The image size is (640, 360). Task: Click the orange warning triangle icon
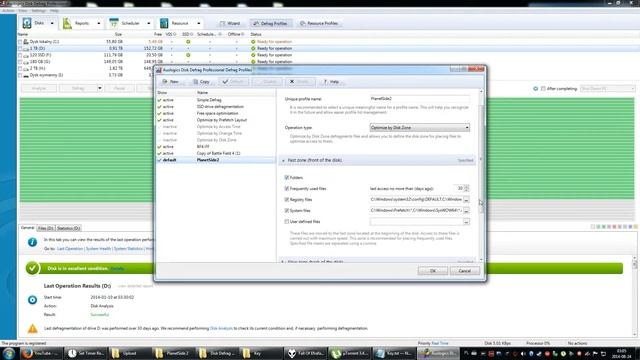pos(32,328)
